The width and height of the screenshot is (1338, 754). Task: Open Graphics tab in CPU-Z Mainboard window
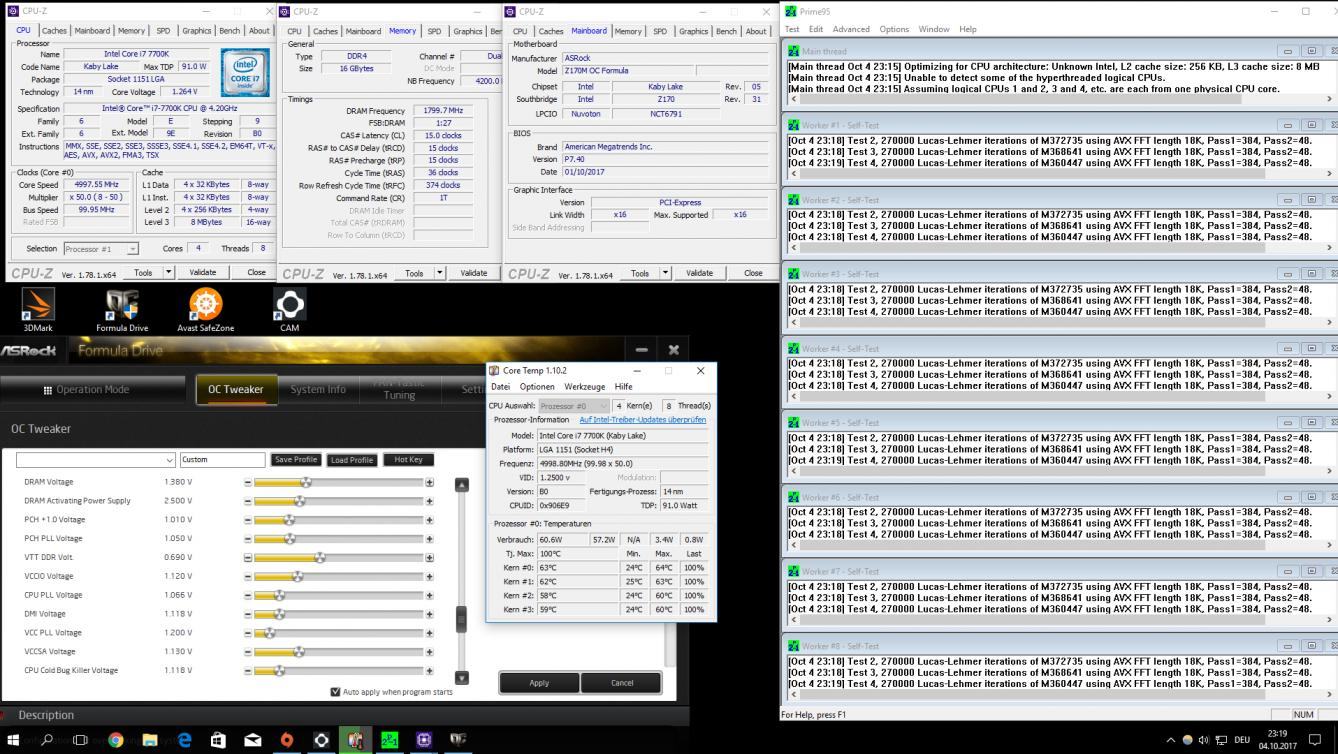(x=693, y=31)
